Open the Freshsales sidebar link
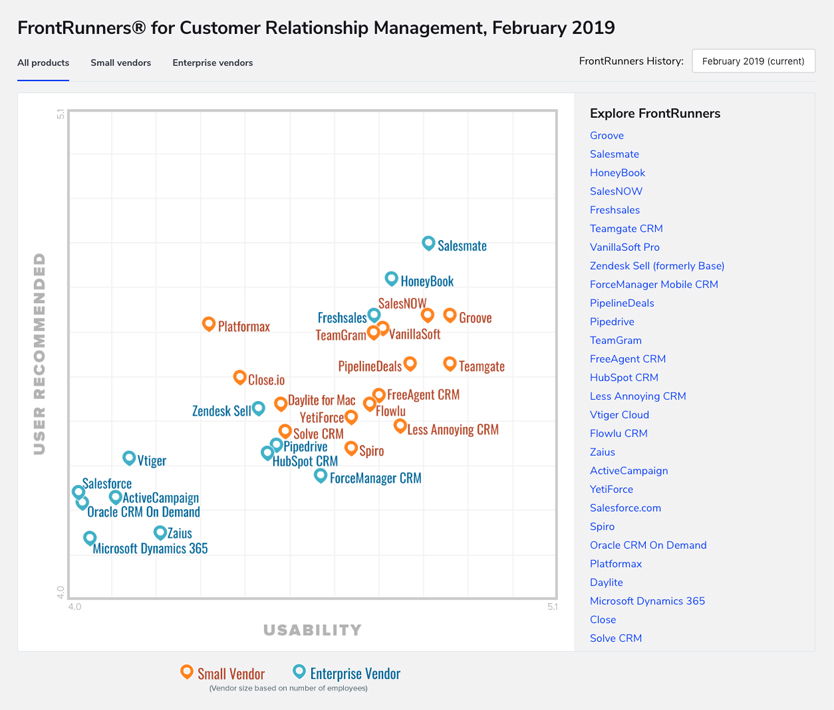 [x=615, y=210]
